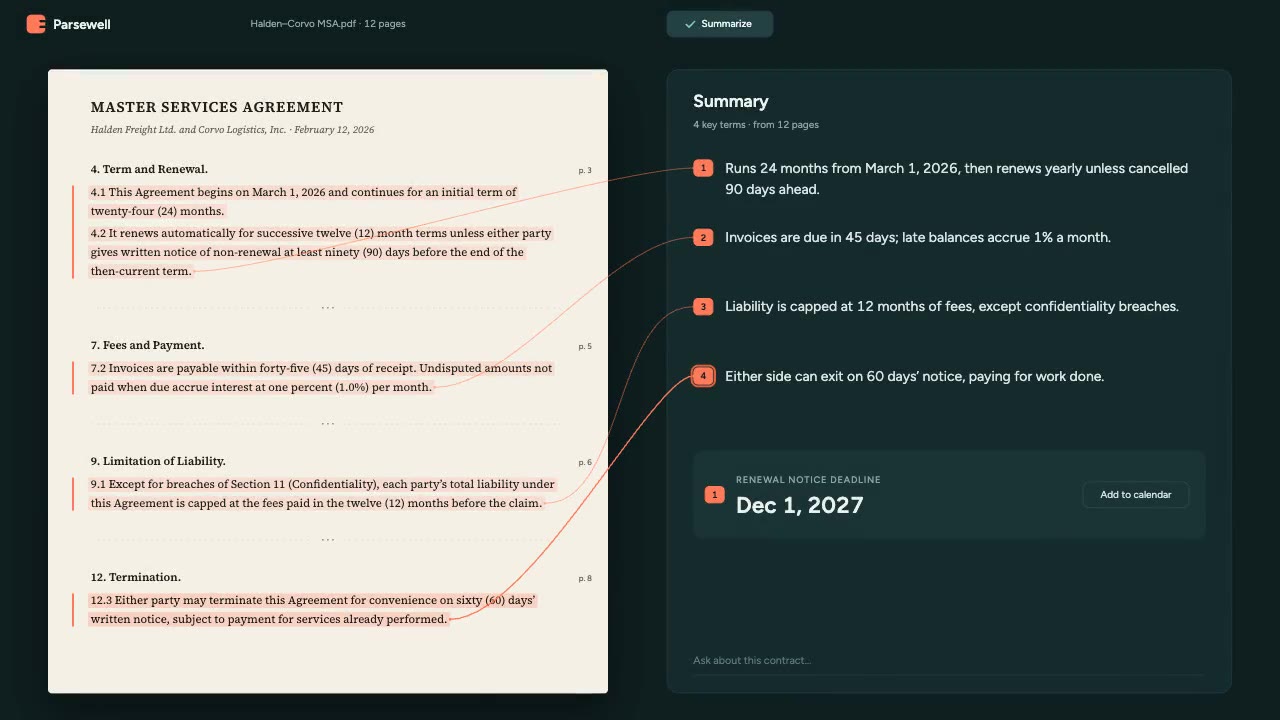The height and width of the screenshot is (720, 1280).
Task: Click the Summary panel heading
Action: coord(731,101)
